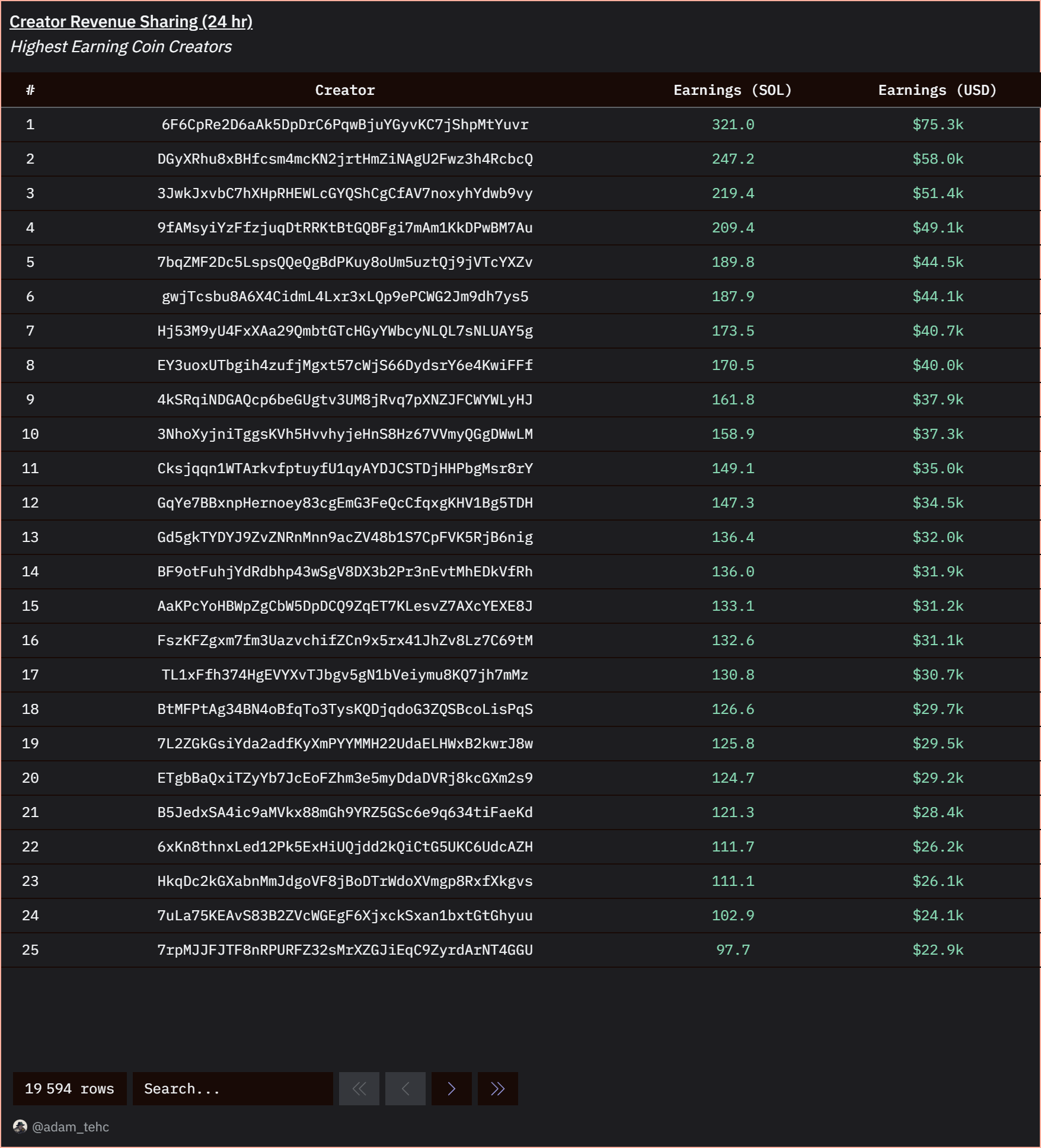Click the adam_tehc avatar icon
1041x1148 pixels.
pyautogui.click(x=20, y=1127)
